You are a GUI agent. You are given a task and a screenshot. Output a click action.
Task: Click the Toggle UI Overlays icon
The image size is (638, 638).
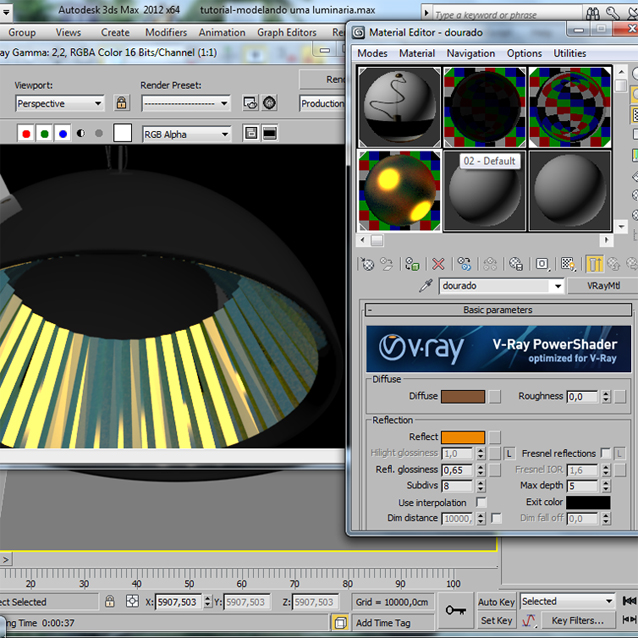click(251, 133)
